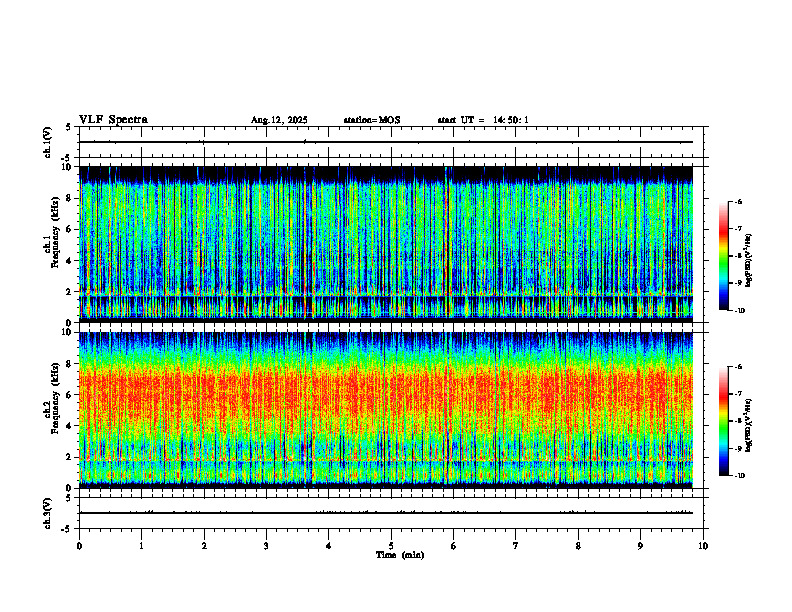Screen dimensions: 792x612
Task: Click the ch.1 colorbar log(PSD) label
Action: pyautogui.click(x=750, y=260)
